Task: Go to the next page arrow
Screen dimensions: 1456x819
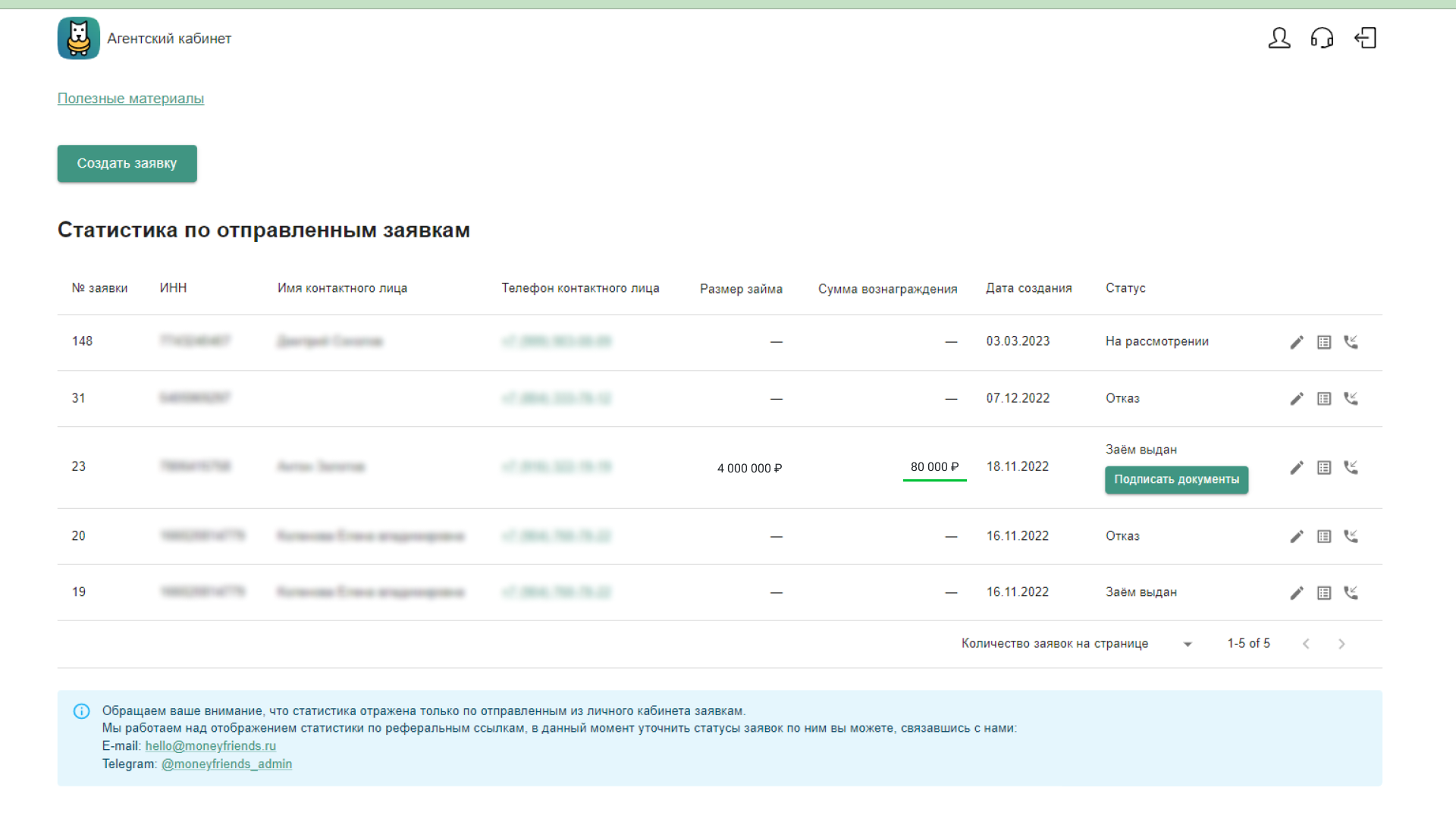Action: click(x=1341, y=644)
